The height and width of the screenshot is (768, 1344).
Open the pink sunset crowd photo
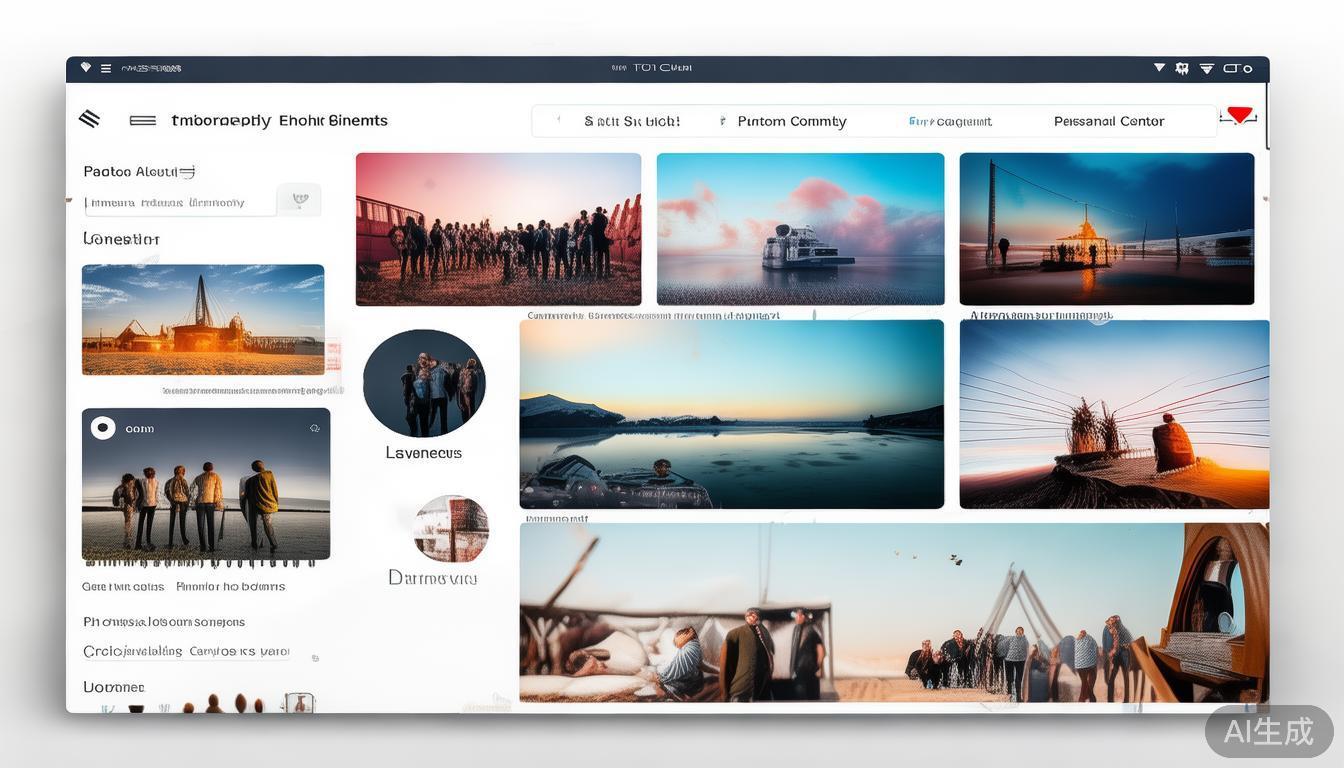tap(498, 229)
